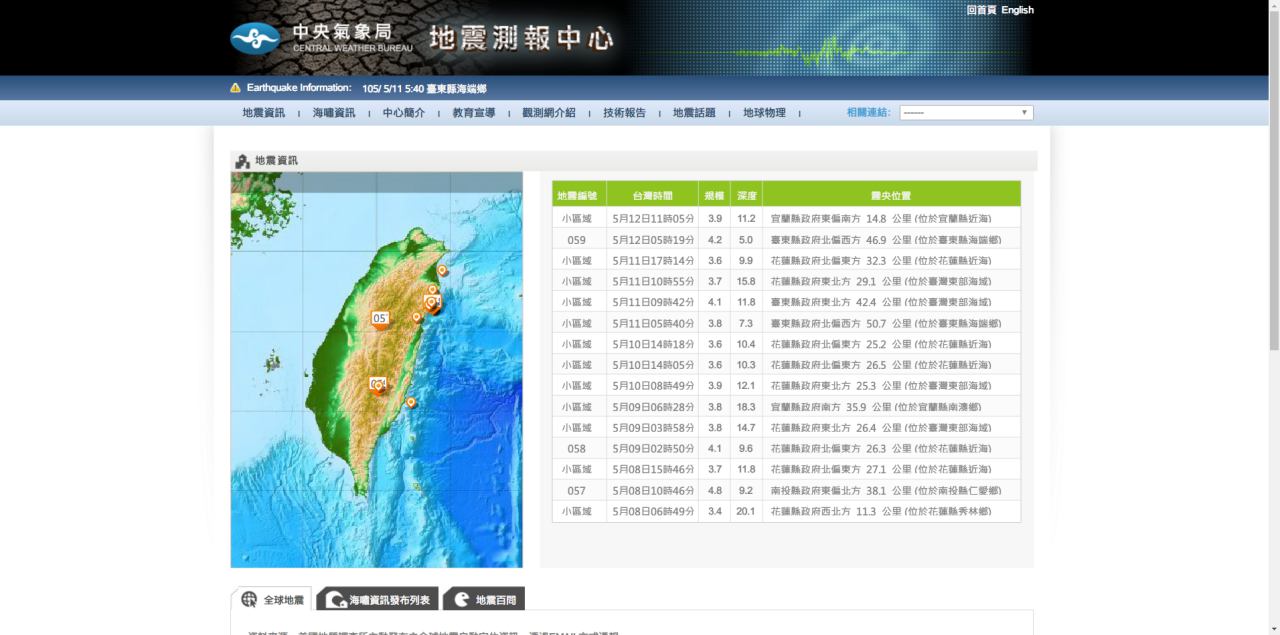Click the southeast coast epicenter pin on map
The height and width of the screenshot is (635, 1280).
pyautogui.click(x=410, y=402)
